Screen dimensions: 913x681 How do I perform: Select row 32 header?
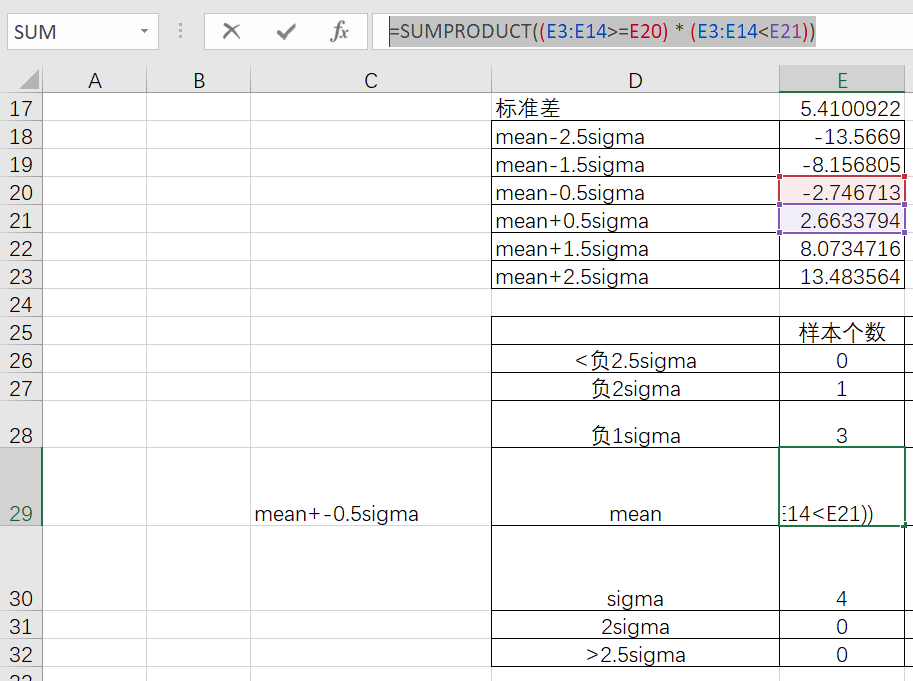click(21, 654)
